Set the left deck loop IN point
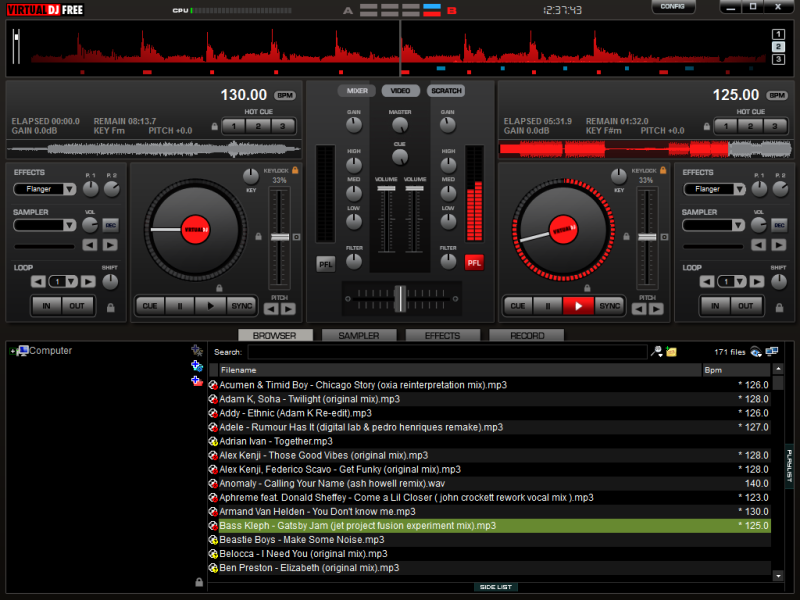The height and width of the screenshot is (600, 800). [46, 306]
